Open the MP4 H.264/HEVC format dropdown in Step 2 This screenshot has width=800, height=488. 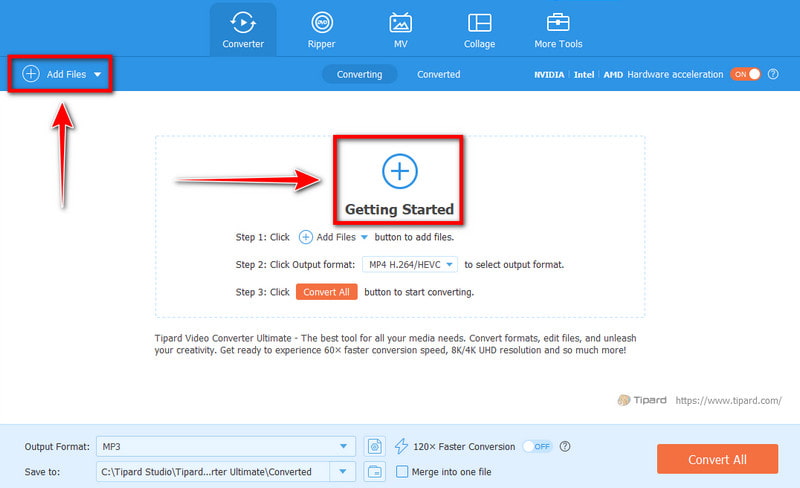click(x=410, y=264)
